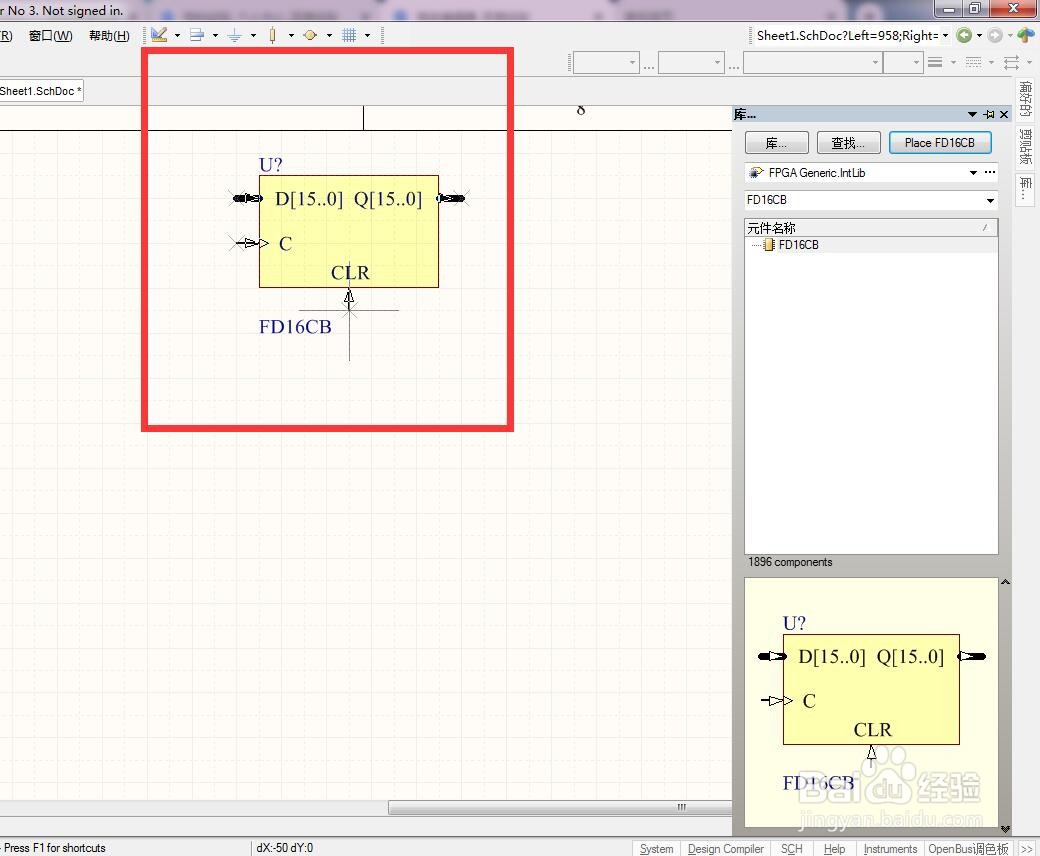Click the power sources ground icon
This screenshot has width=1040, height=856.
coord(234,35)
